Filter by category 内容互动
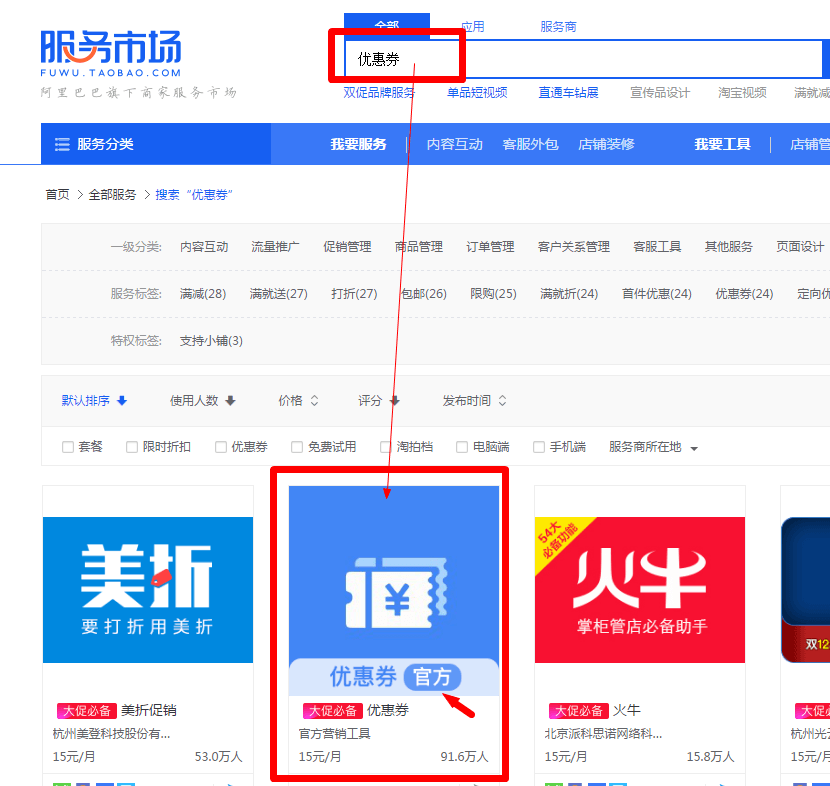Viewport: 830px width, 786px height. (x=204, y=247)
